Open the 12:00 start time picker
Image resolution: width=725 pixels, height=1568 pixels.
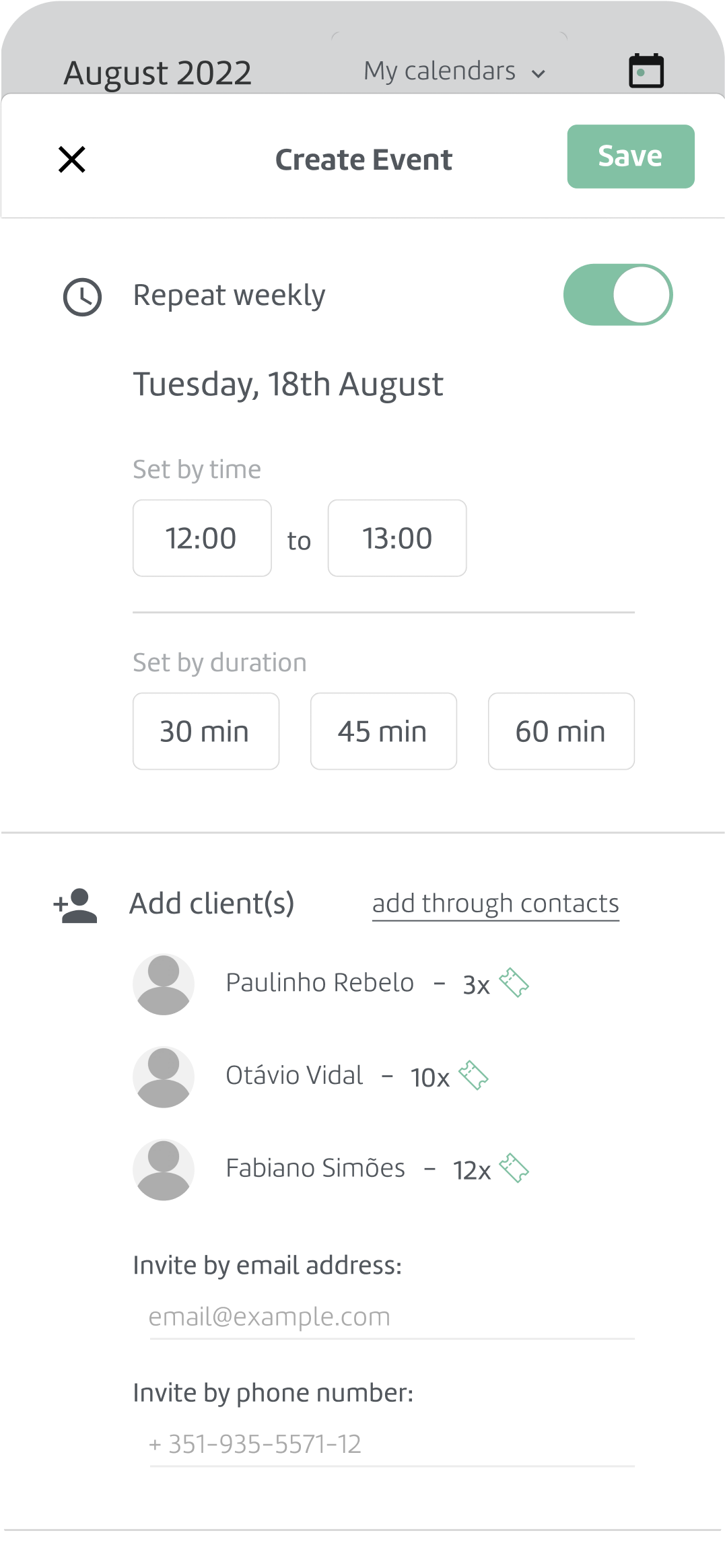202,538
